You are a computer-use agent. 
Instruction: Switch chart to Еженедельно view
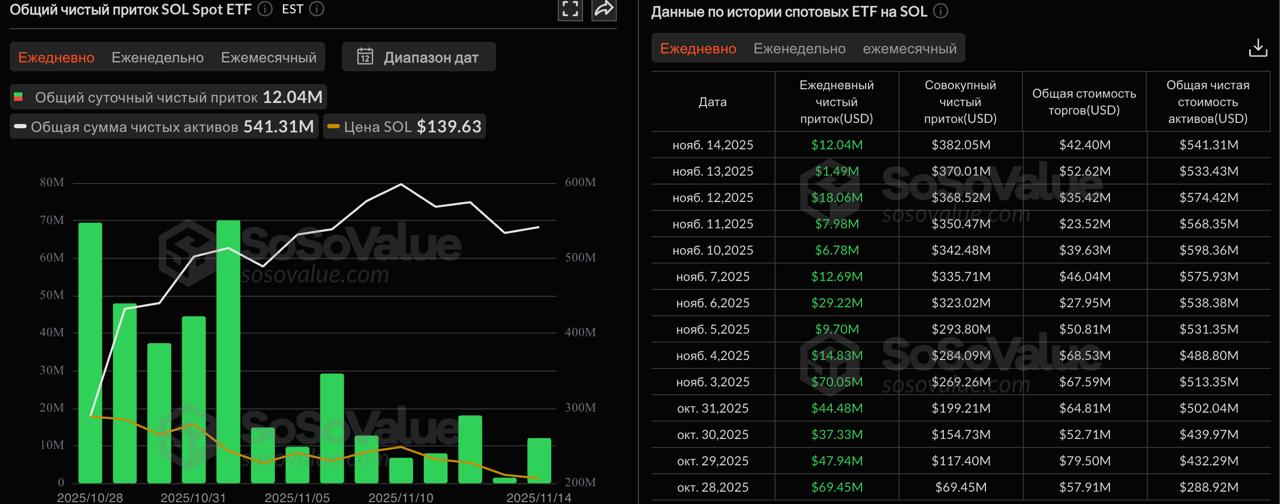157,57
